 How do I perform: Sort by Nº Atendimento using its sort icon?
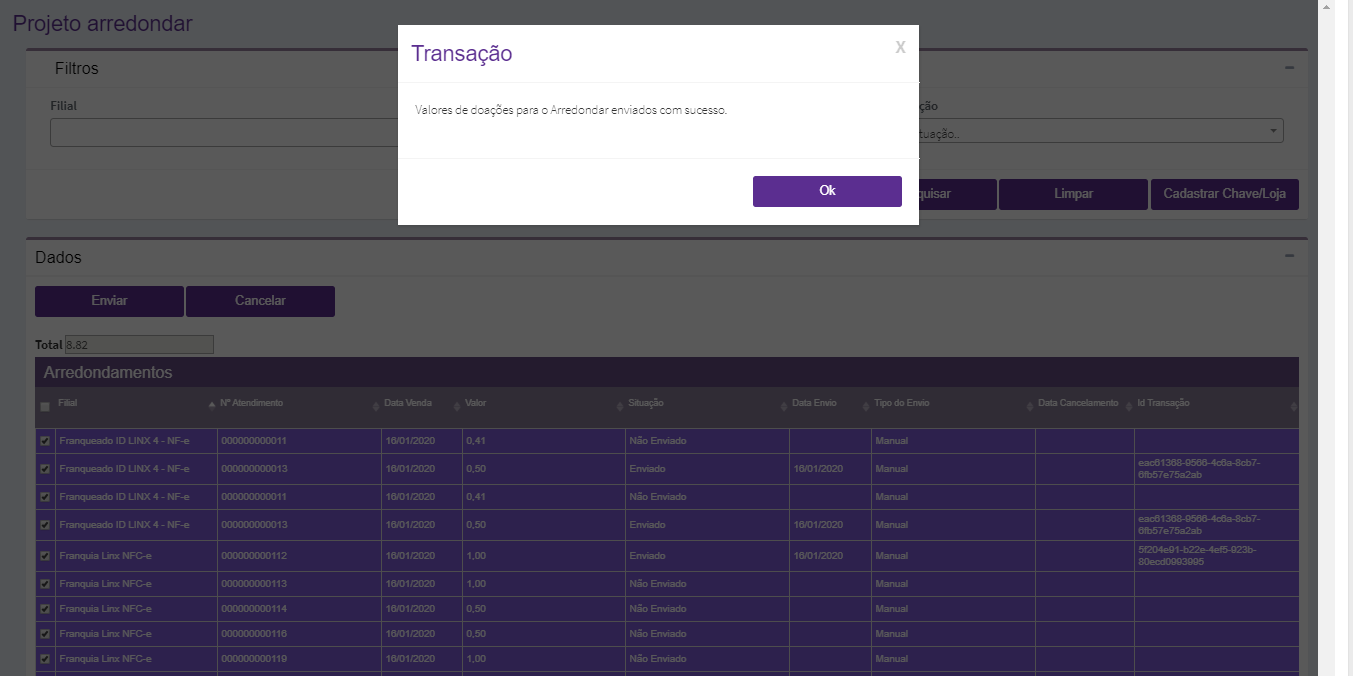pos(375,407)
